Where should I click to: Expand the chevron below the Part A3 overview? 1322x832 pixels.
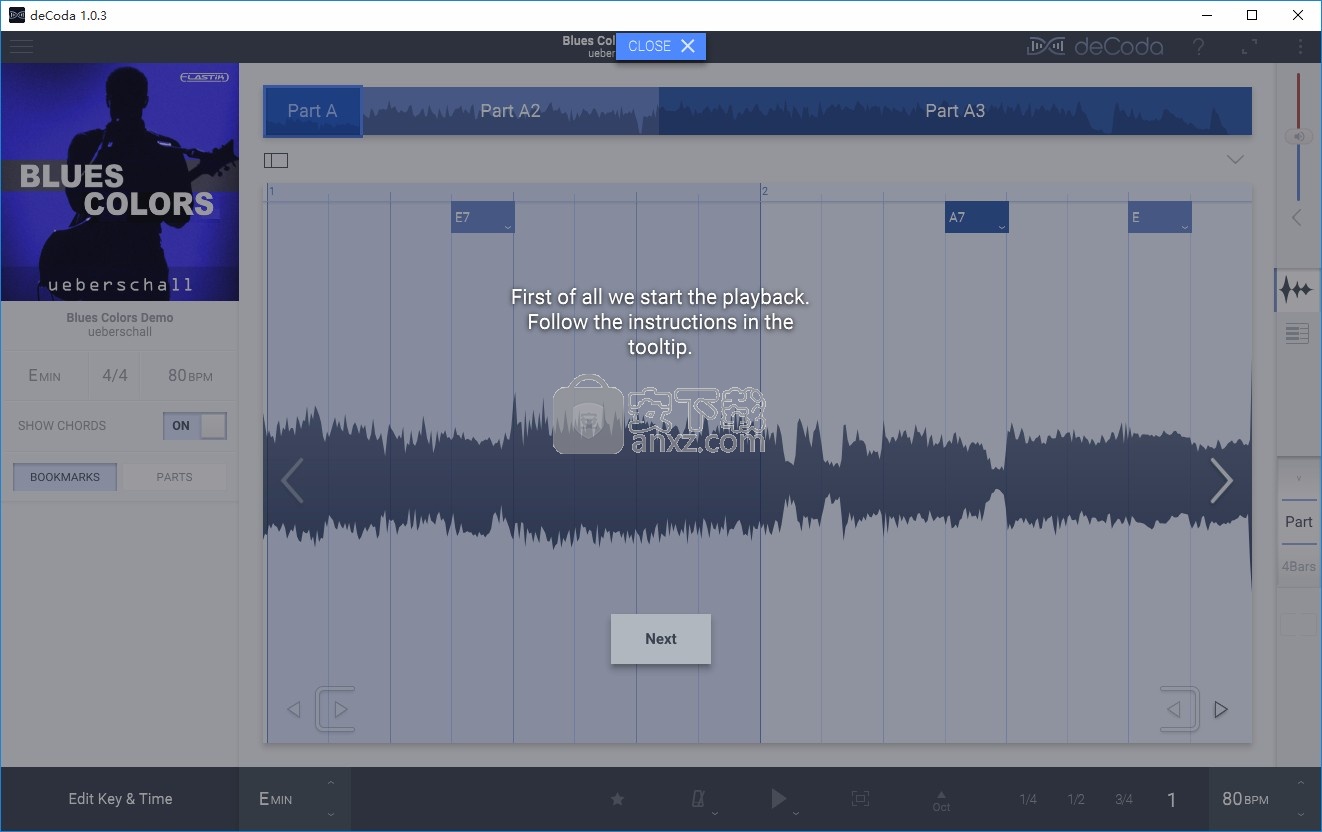1235,160
